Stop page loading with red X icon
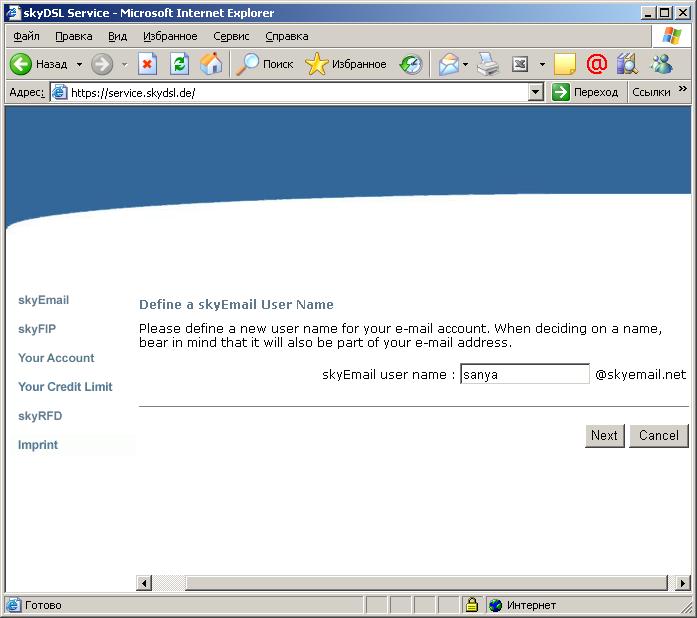This screenshot has width=697, height=618. point(148,64)
